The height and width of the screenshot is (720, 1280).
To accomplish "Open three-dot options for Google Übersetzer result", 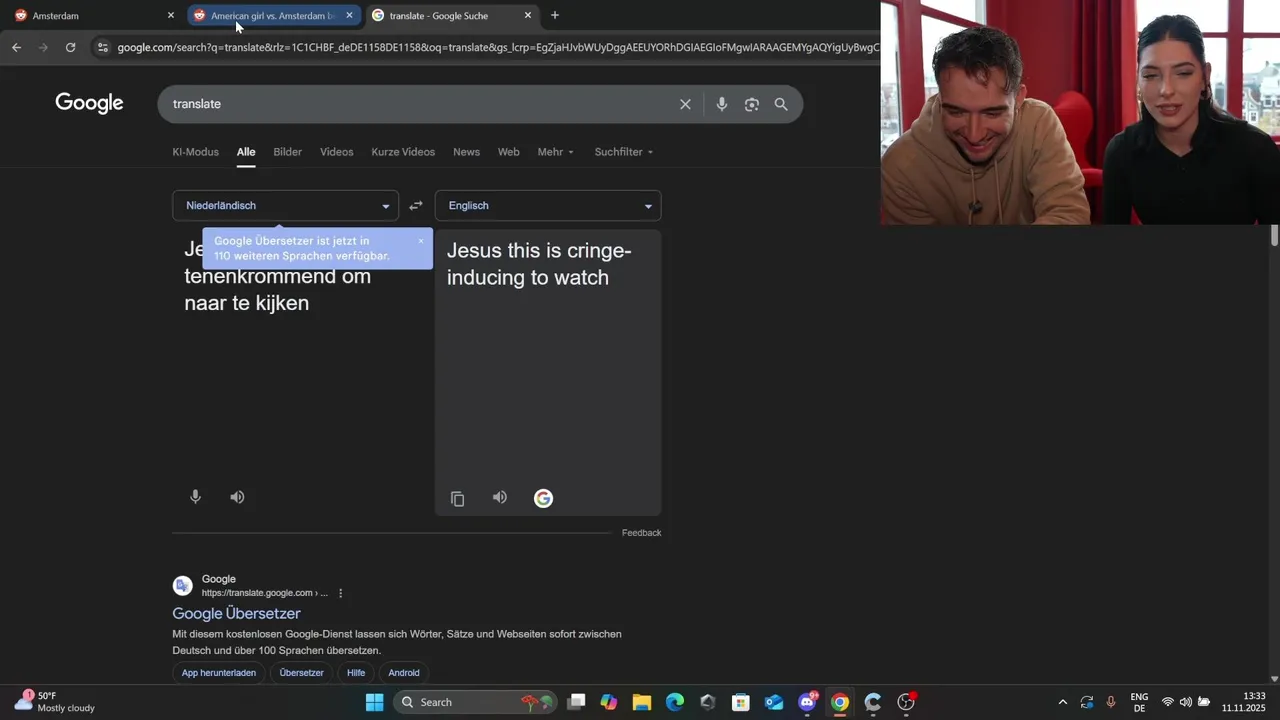I will tap(340, 593).
